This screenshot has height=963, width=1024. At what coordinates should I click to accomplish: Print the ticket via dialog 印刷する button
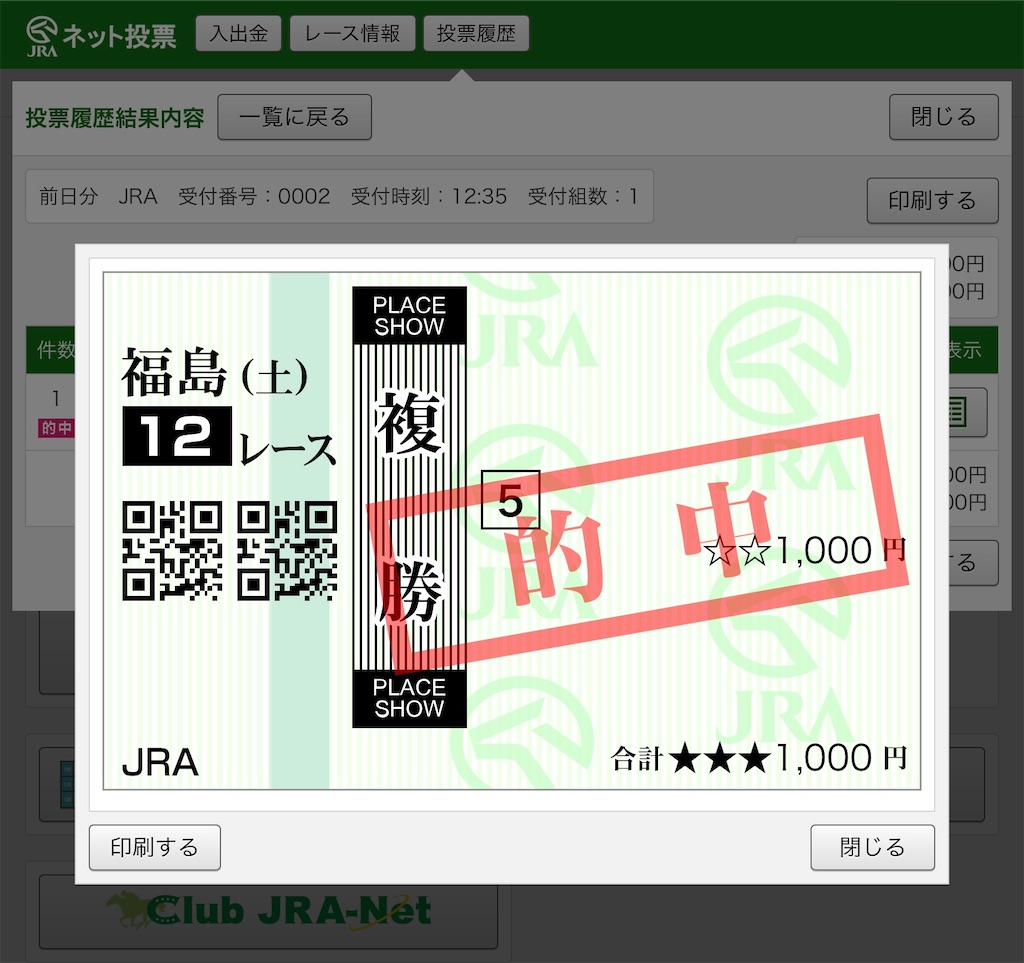(155, 847)
